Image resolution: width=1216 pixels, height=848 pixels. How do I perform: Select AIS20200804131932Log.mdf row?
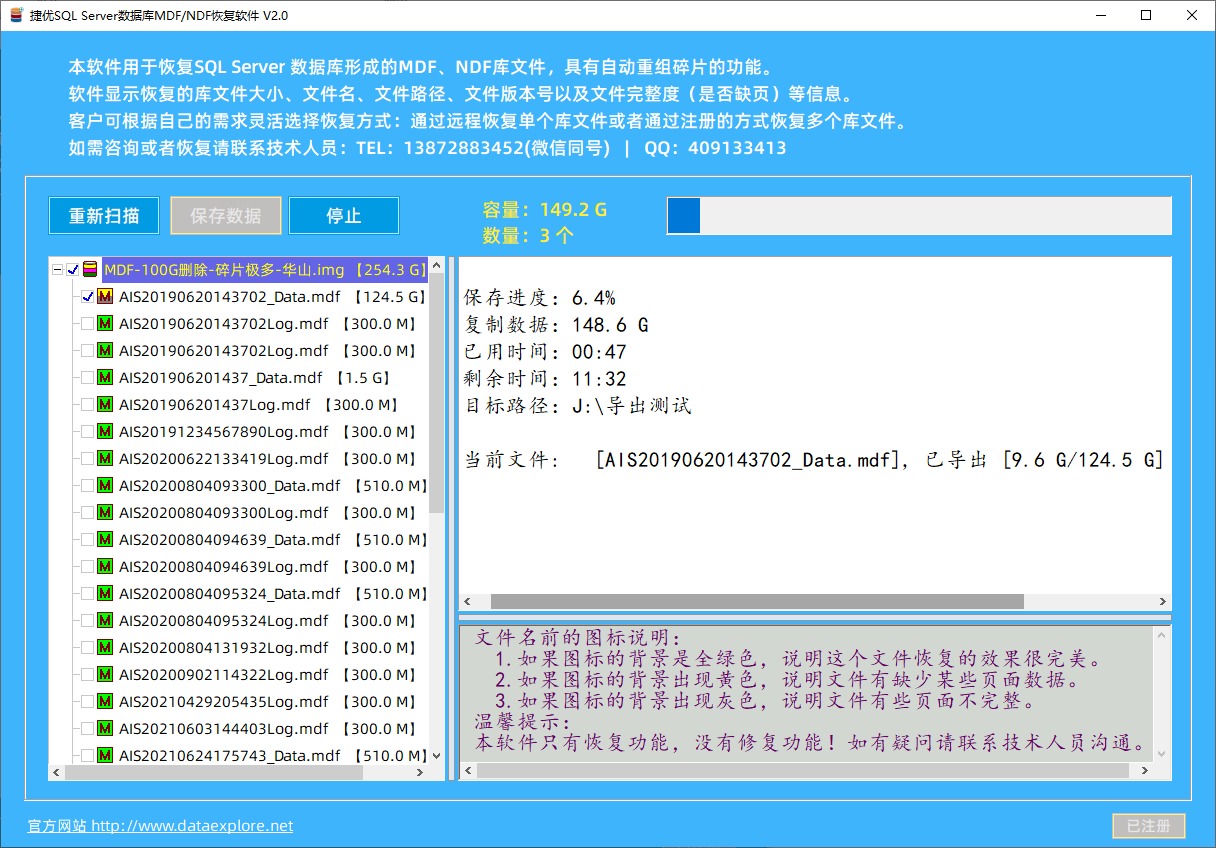(x=267, y=648)
